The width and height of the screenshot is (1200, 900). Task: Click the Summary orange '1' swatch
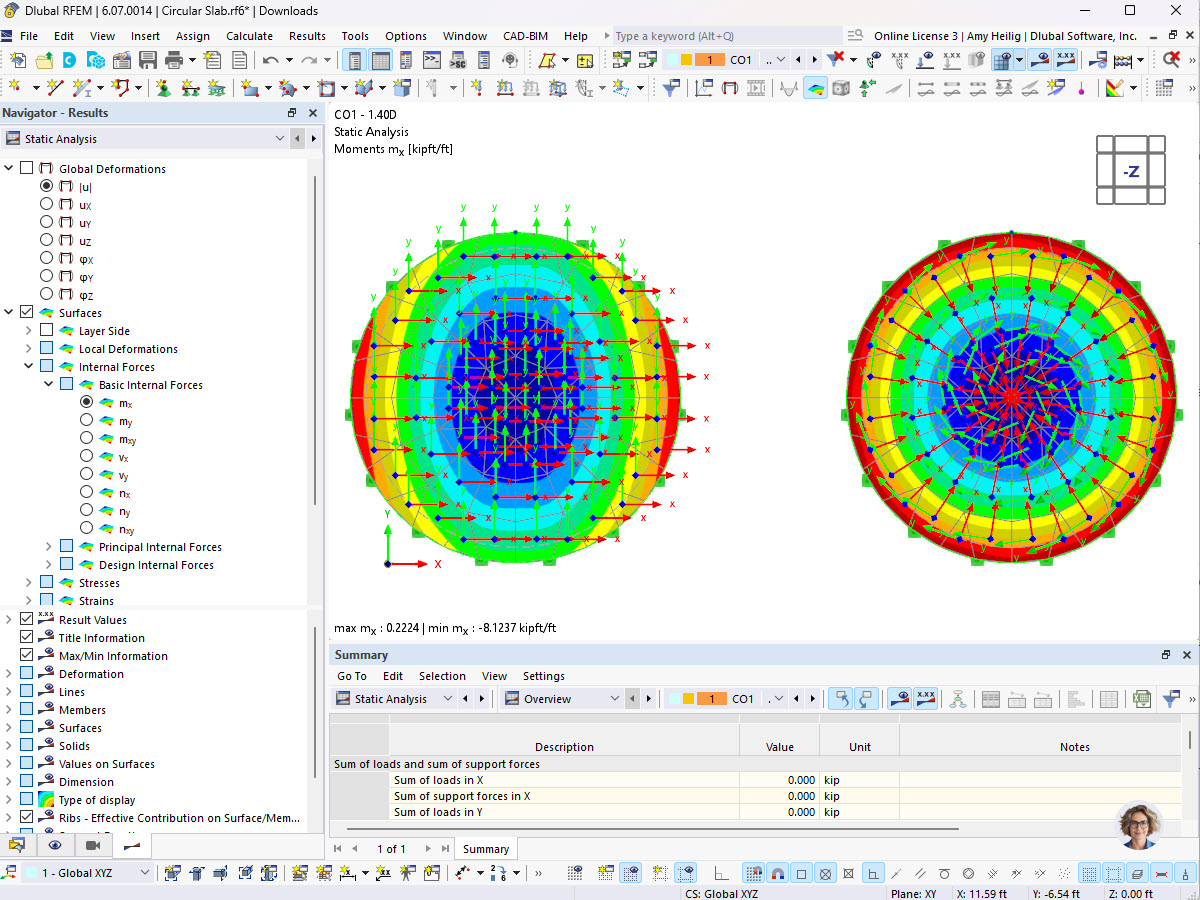pos(711,699)
